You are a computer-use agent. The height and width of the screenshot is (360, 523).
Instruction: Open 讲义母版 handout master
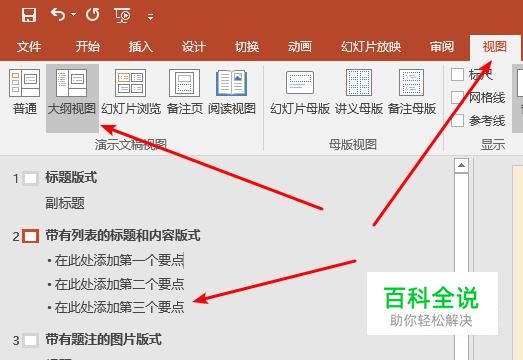pos(359,92)
